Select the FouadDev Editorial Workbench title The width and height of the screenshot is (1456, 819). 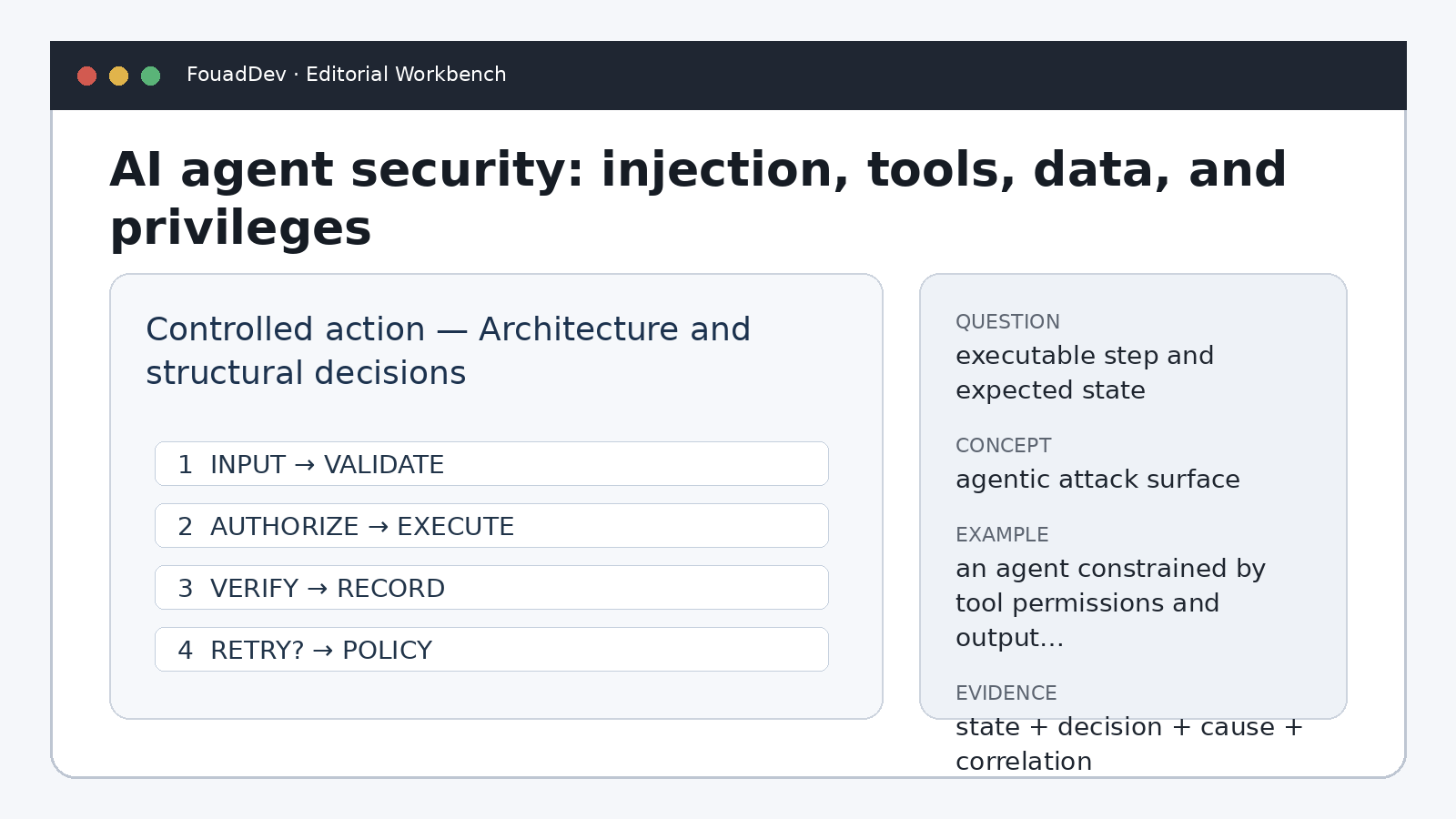point(346,75)
